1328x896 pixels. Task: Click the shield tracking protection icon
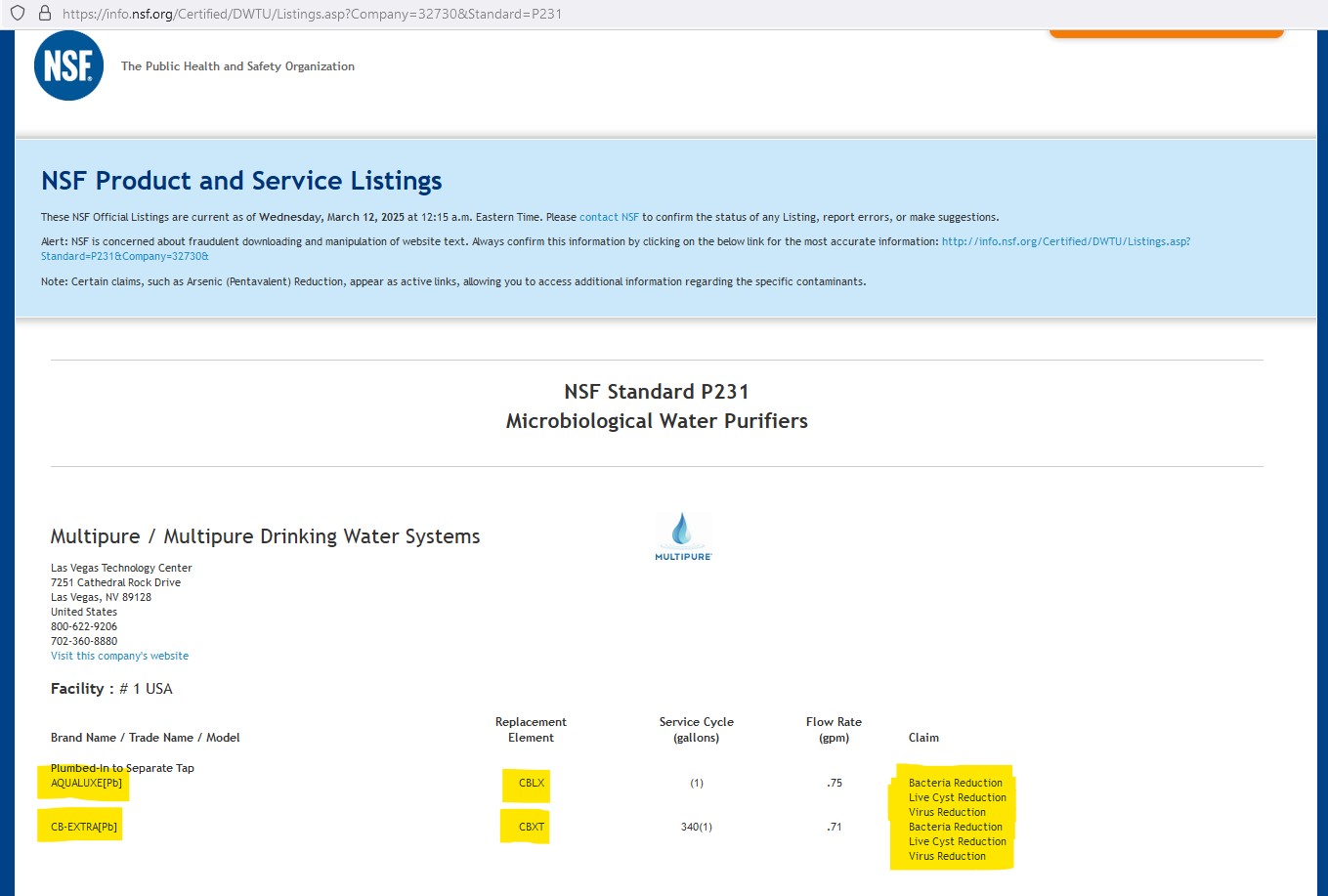pyautogui.click(x=17, y=14)
